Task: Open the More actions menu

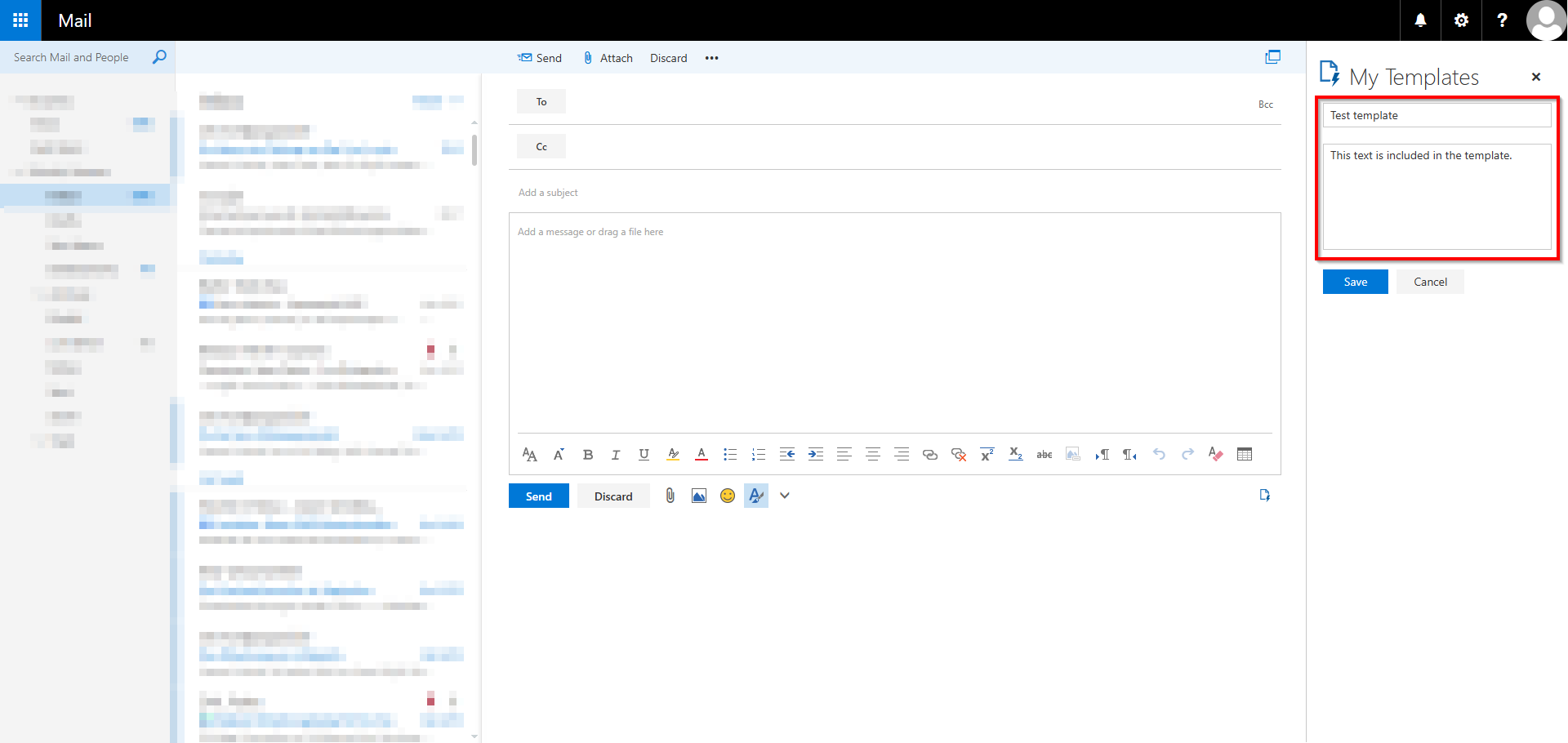Action: pyautogui.click(x=711, y=57)
